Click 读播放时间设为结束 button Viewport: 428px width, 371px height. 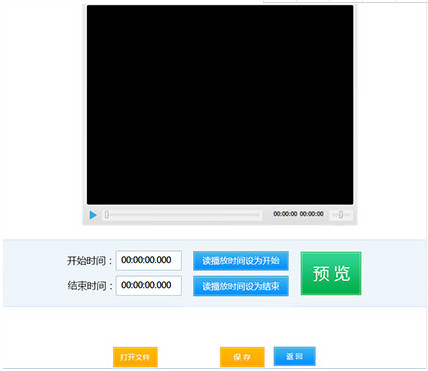pos(241,286)
